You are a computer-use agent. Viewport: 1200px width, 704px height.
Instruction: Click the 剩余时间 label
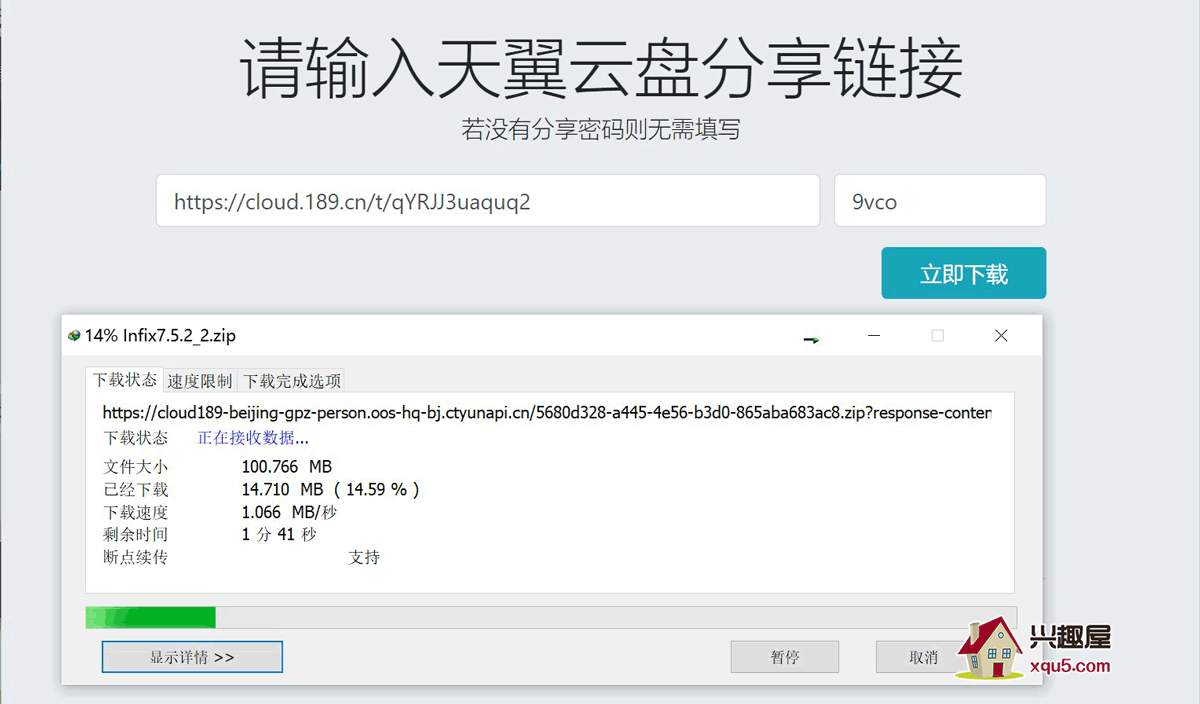coord(136,535)
